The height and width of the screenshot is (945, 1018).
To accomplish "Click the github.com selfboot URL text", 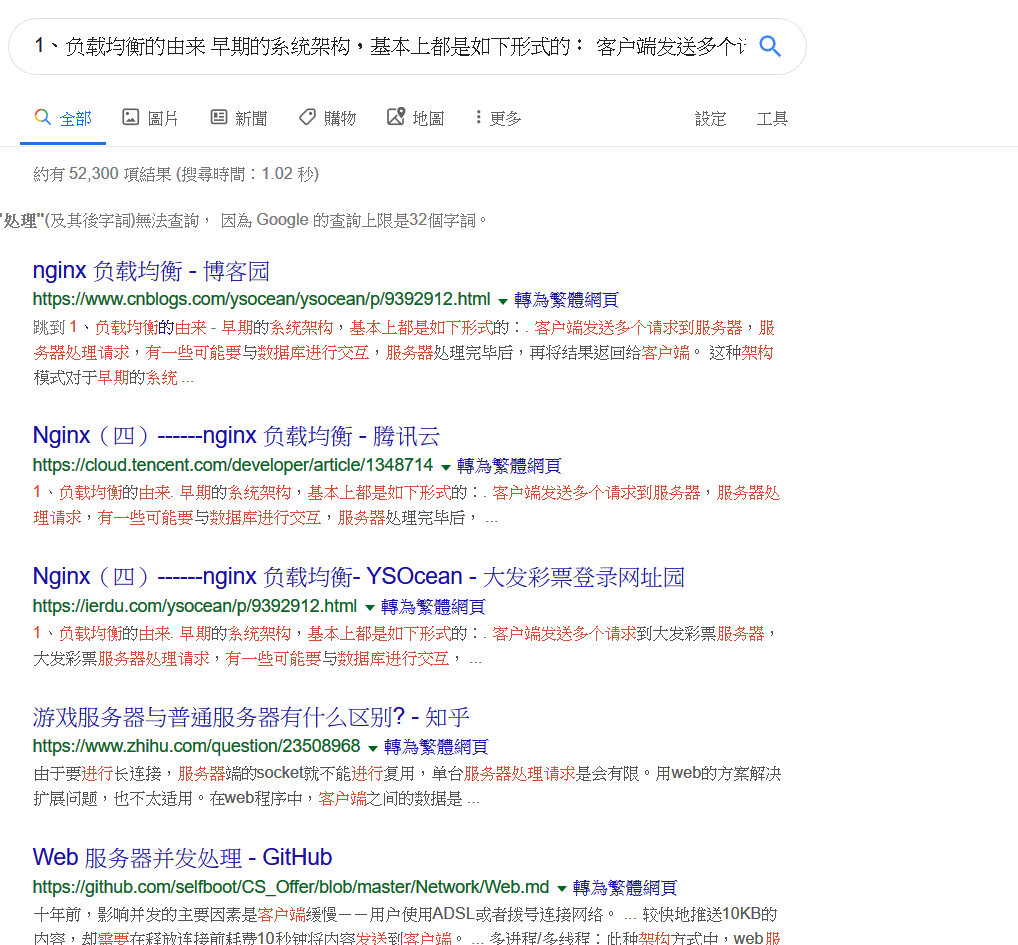I will point(291,887).
